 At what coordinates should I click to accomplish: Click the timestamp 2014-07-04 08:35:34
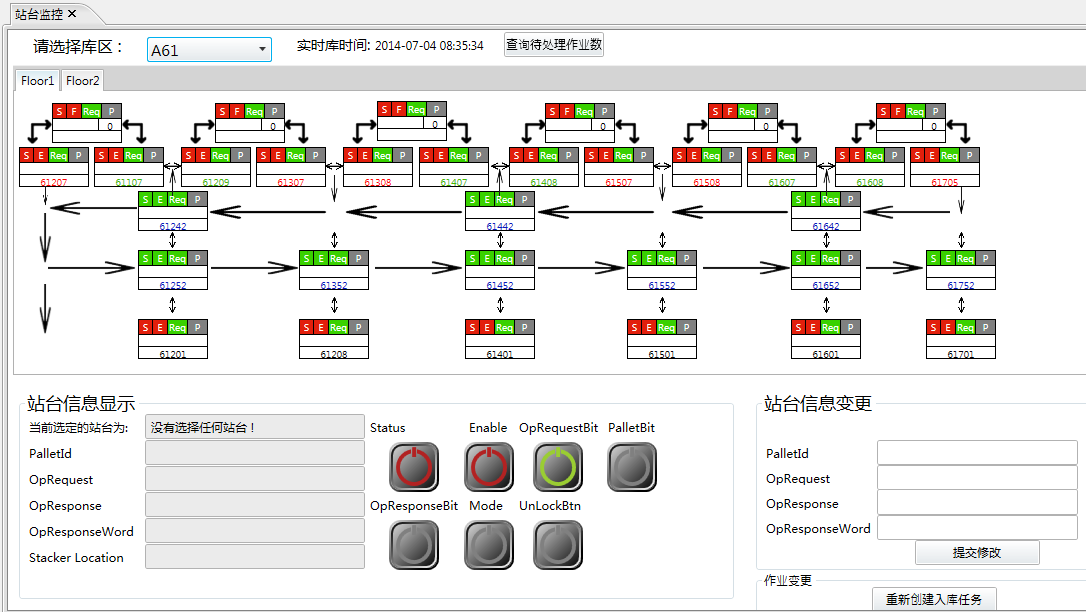point(429,46)
